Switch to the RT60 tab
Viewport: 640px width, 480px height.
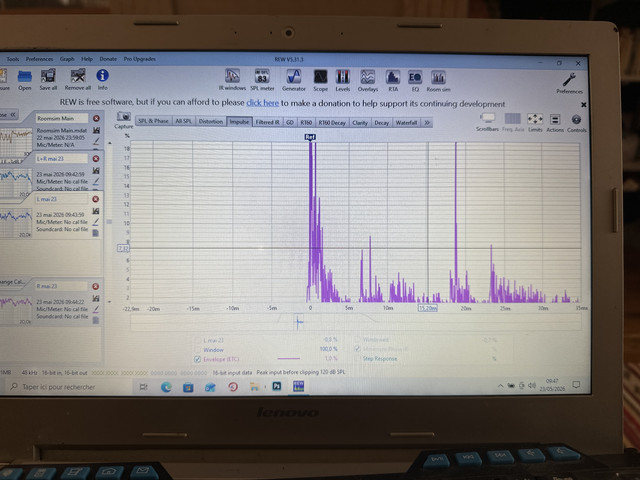(306, 122)
